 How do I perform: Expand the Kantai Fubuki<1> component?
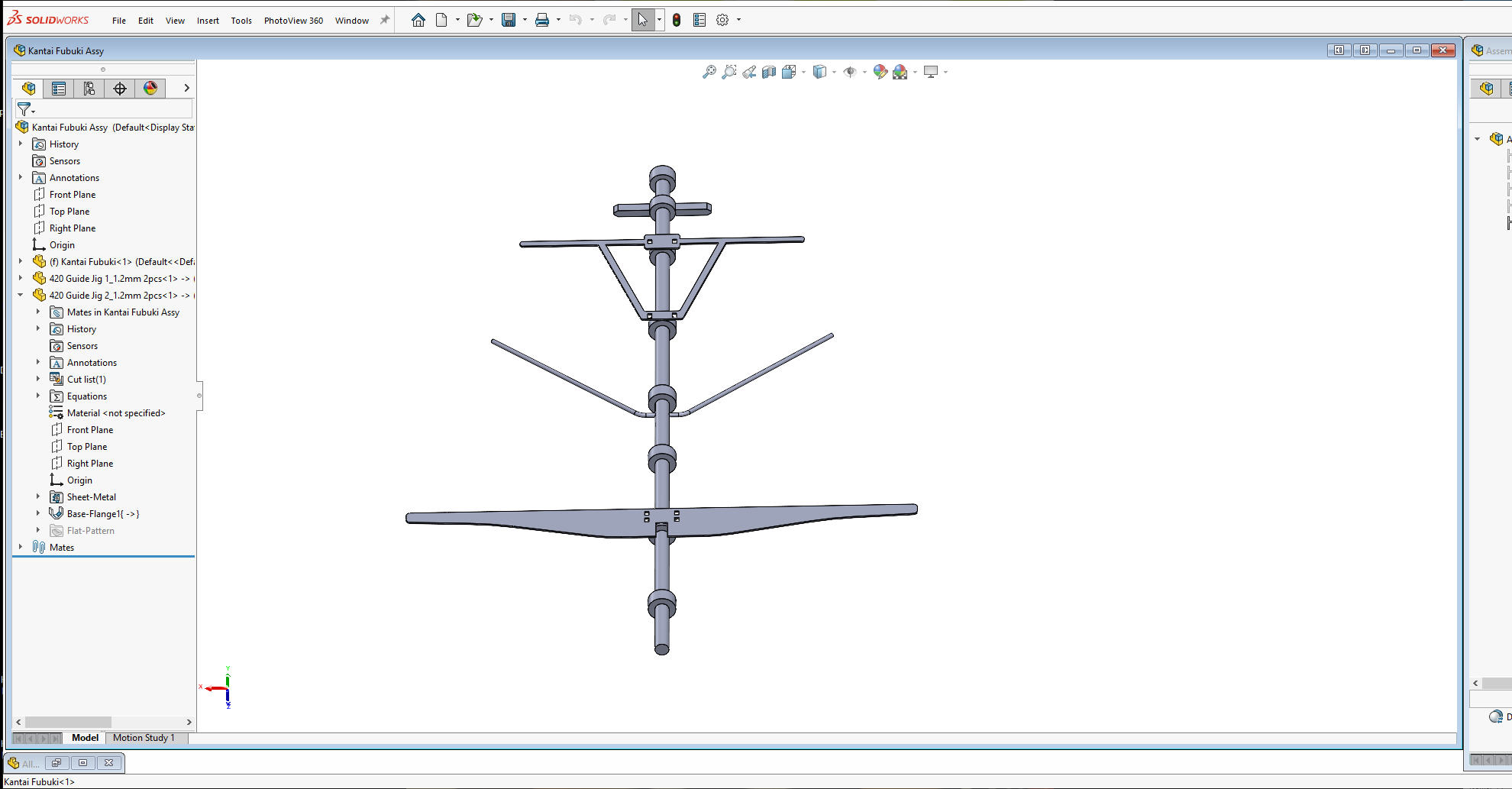[x=21, y=261]
